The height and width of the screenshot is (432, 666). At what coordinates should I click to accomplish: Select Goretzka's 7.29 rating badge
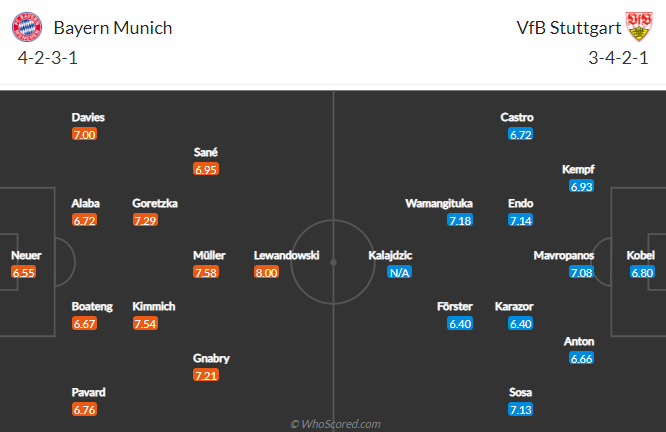146,220
